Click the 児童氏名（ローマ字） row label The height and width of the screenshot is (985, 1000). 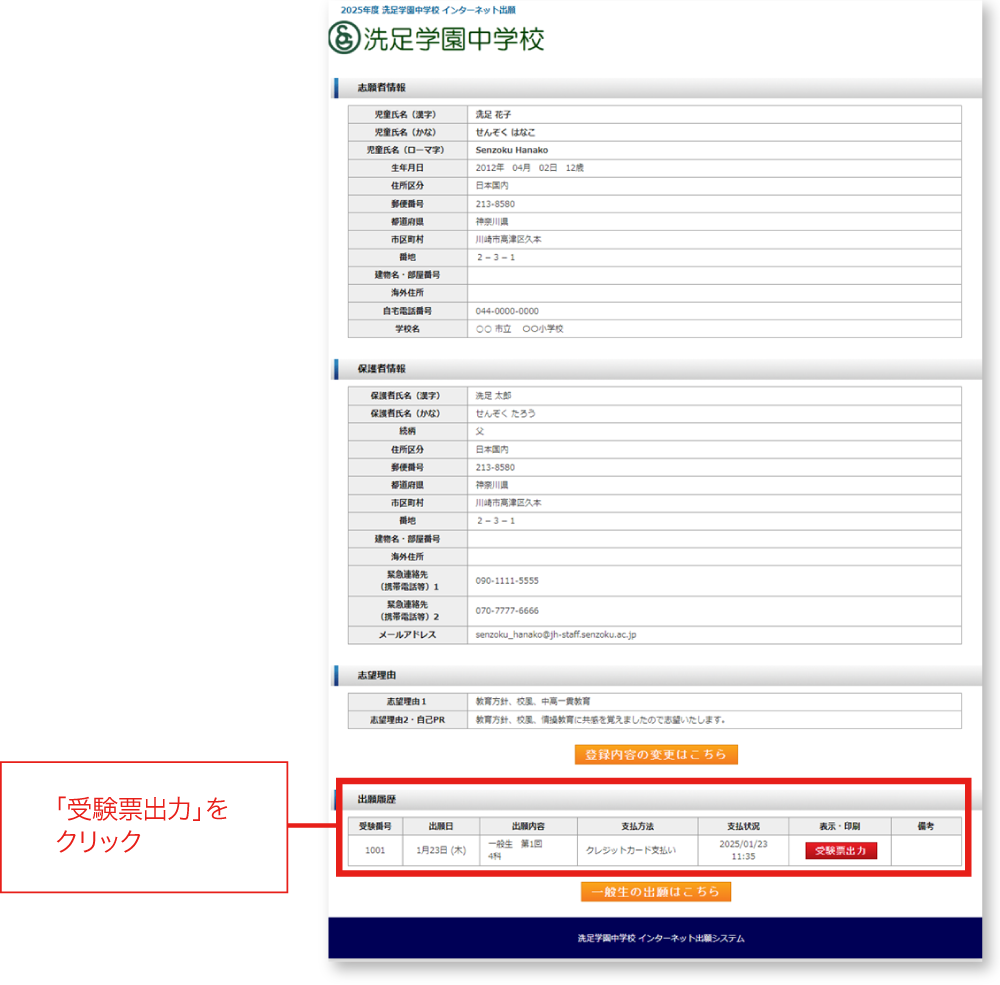tap(406, 150)
